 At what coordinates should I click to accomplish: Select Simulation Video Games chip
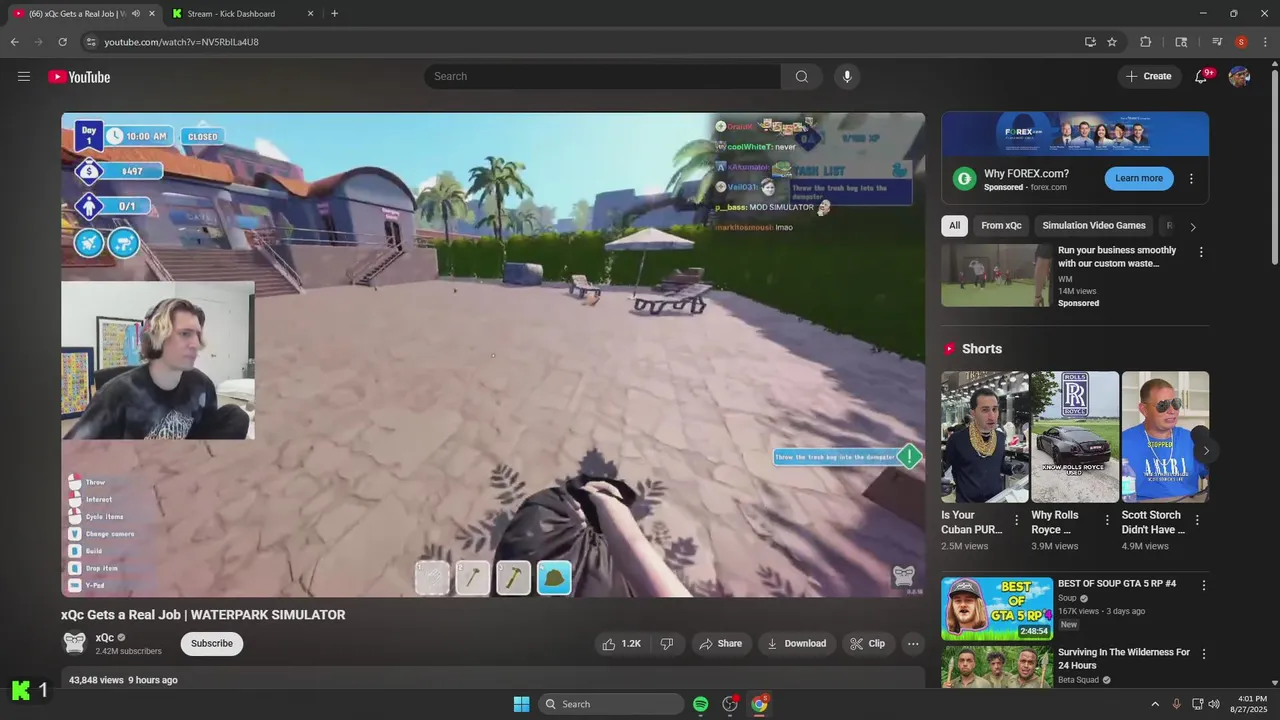click(x=1094, y=226)
